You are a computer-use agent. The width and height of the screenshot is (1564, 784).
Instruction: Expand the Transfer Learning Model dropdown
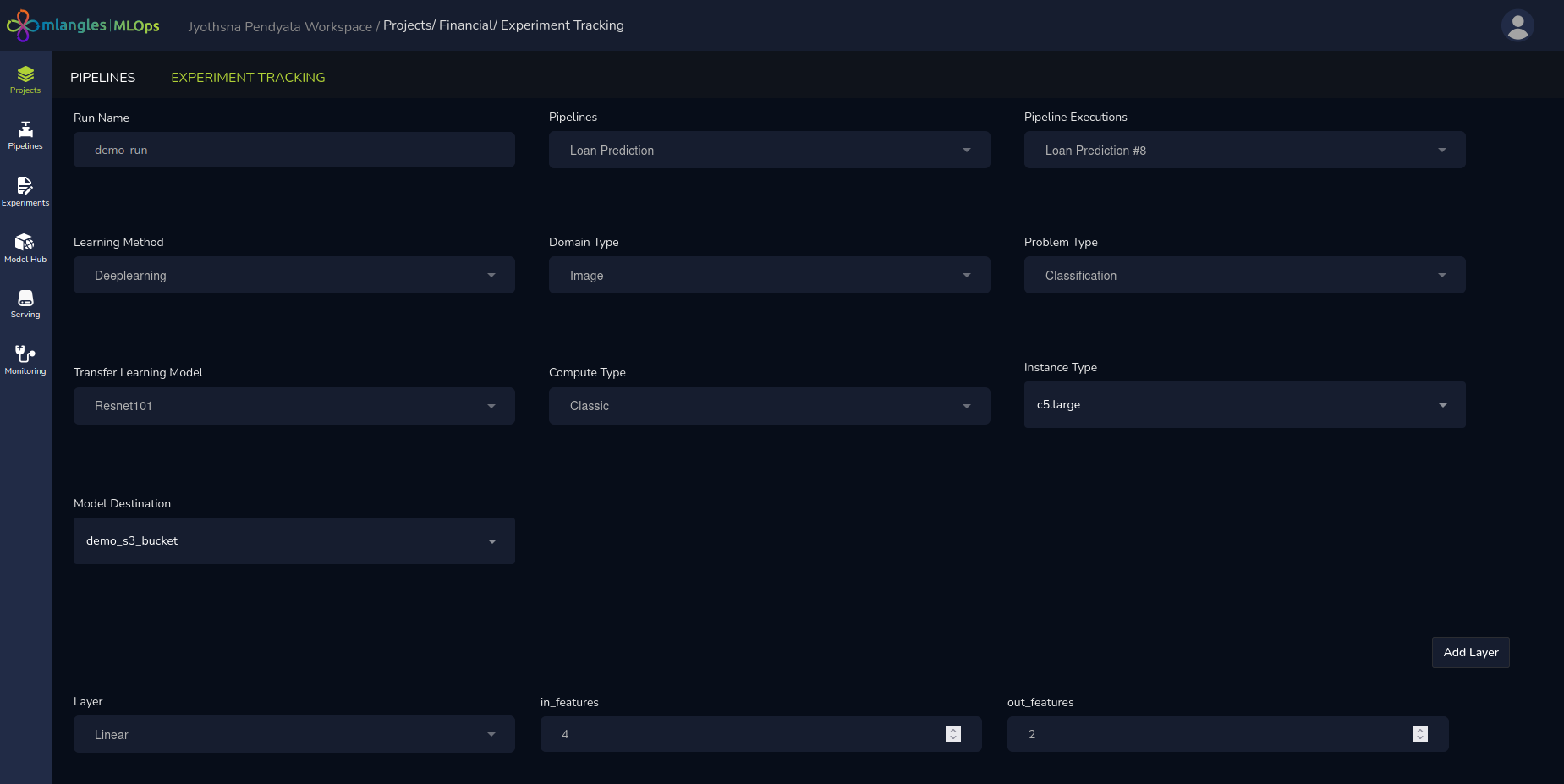pyautogui.click(x=294, y=406)
